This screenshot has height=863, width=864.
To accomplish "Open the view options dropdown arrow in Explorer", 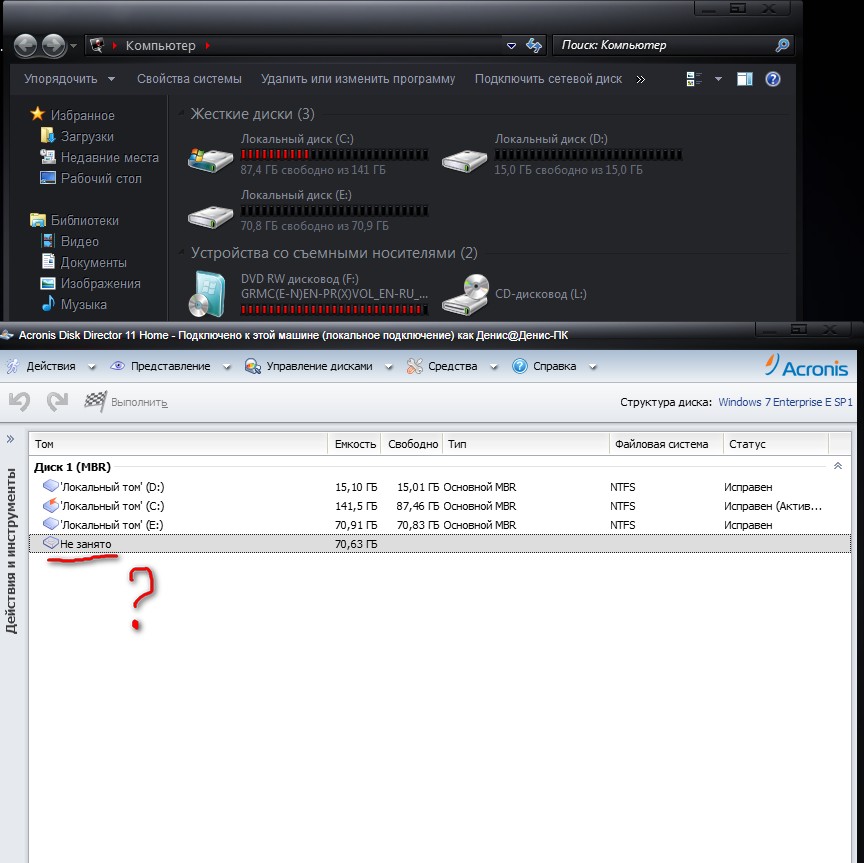I will coord(718,79).
